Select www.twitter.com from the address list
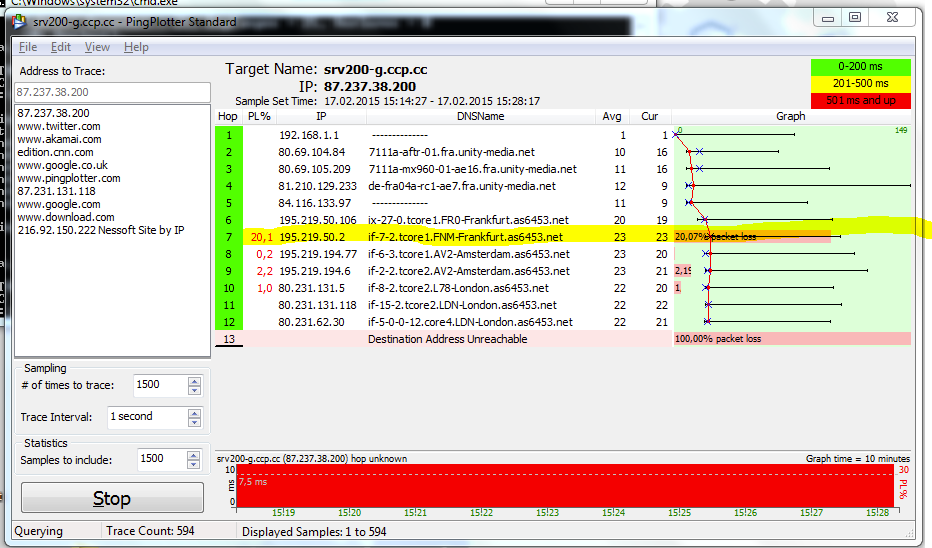Viewport: 932px width, 548px height. pyautogui.click(x=59, y=126)
